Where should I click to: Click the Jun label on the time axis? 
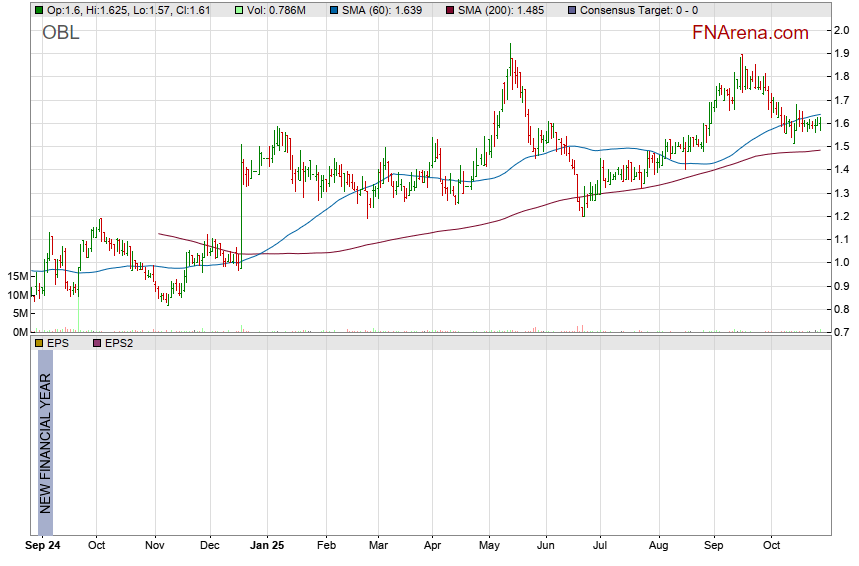[546, 547]
